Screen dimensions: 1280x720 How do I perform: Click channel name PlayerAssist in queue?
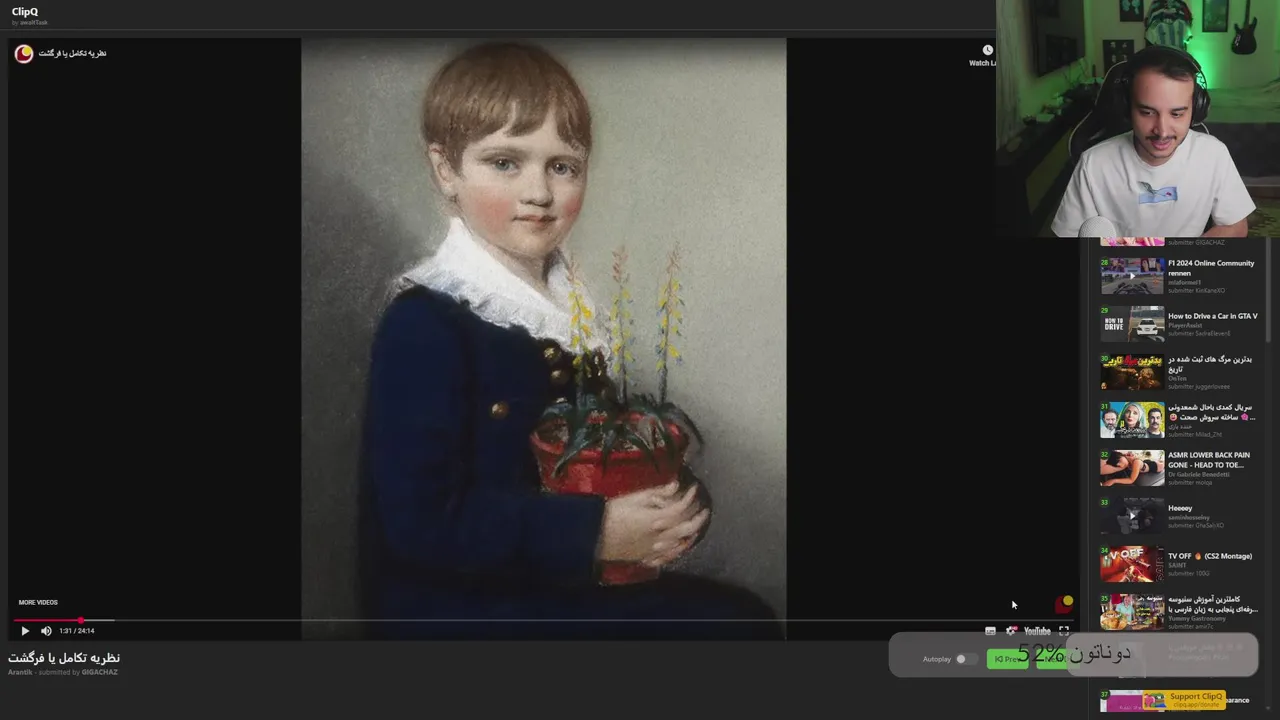pos(1185,325)
